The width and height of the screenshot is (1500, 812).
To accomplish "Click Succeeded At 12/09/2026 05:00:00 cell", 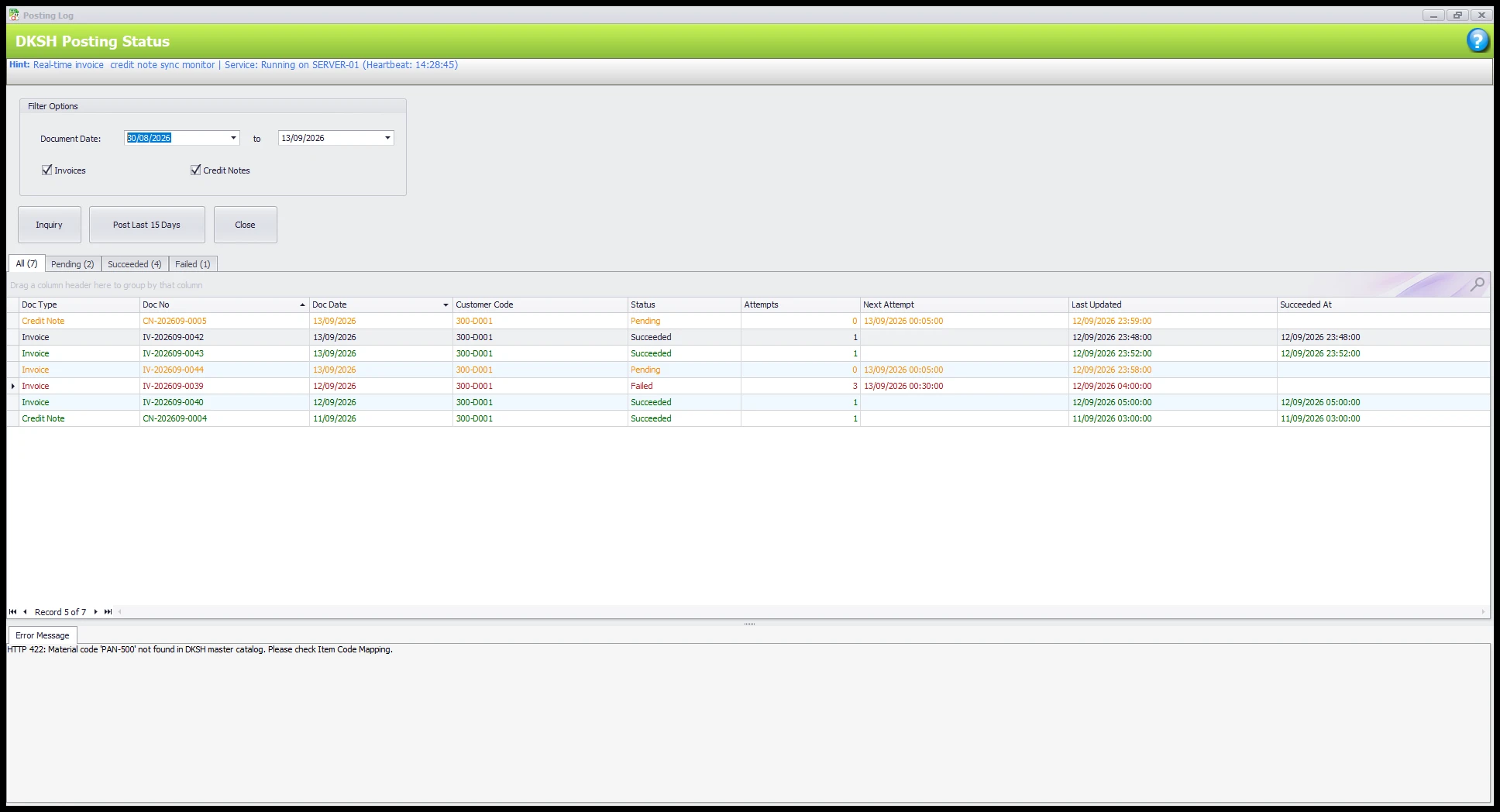I will pyautogui.click(x=1383, y=402).
